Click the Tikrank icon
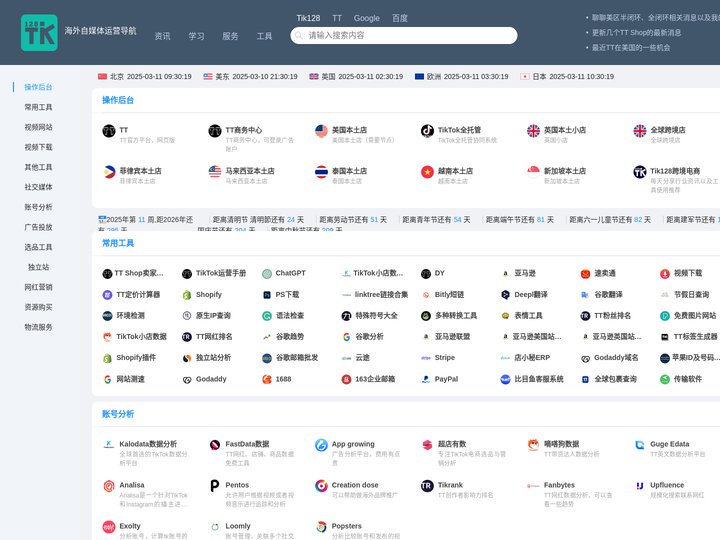The width and height of the screenshot is (720, 540). pos(428,486)
